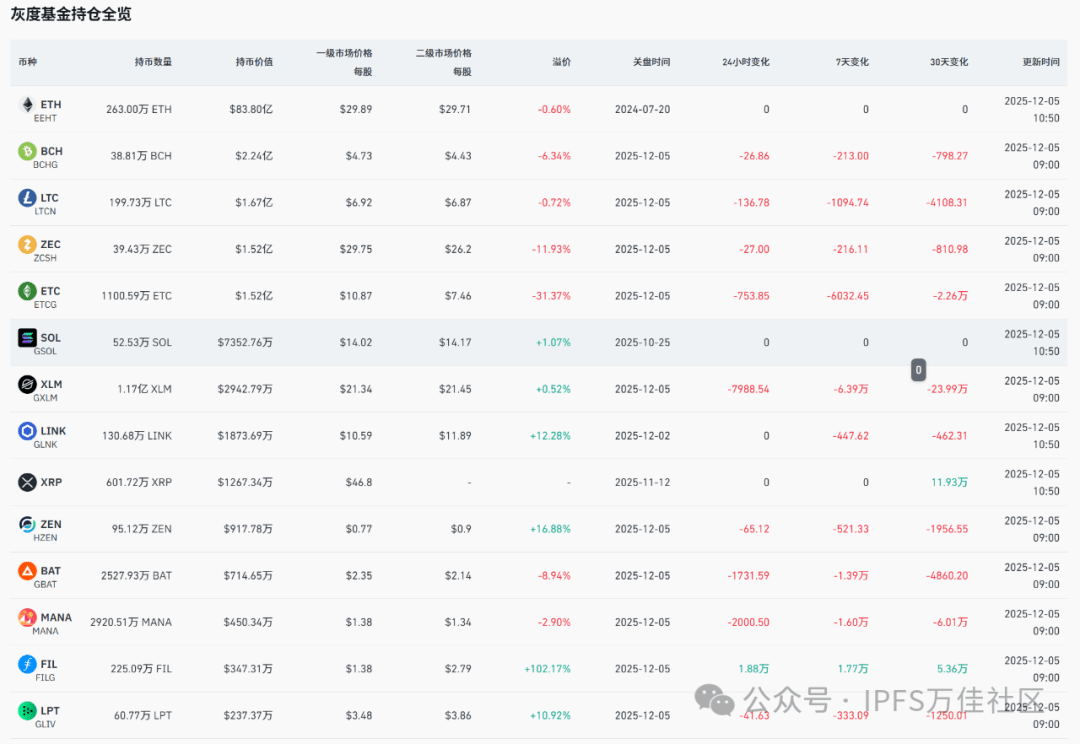Click the XLM coin icon
This screenshot has height=744, width=1080.
point(28,384)
